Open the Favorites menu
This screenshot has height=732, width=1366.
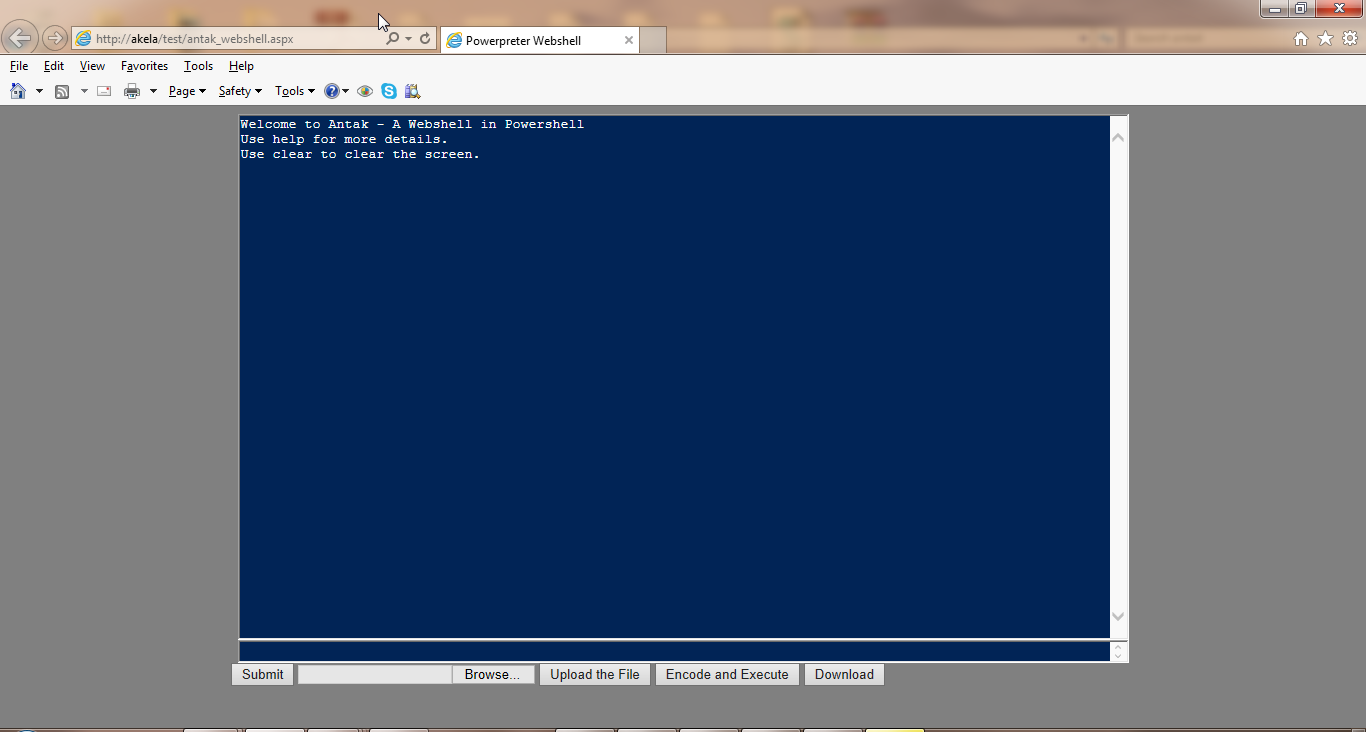(x=145, y=66)
